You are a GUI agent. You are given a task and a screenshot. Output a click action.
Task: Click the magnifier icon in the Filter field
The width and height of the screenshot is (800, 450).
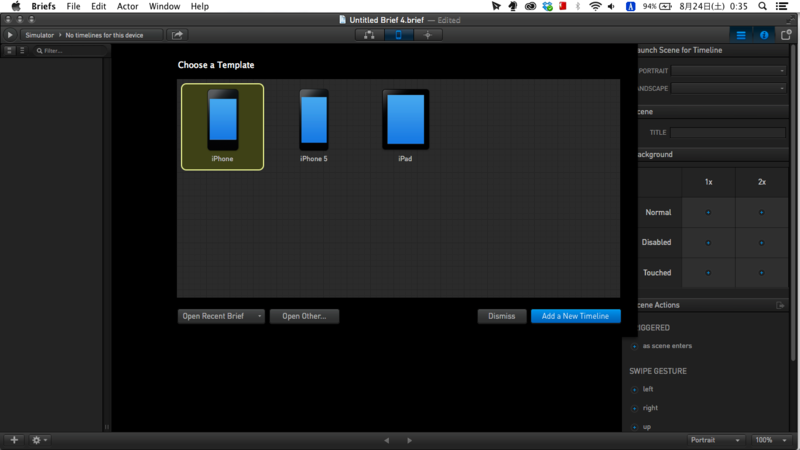39,51
